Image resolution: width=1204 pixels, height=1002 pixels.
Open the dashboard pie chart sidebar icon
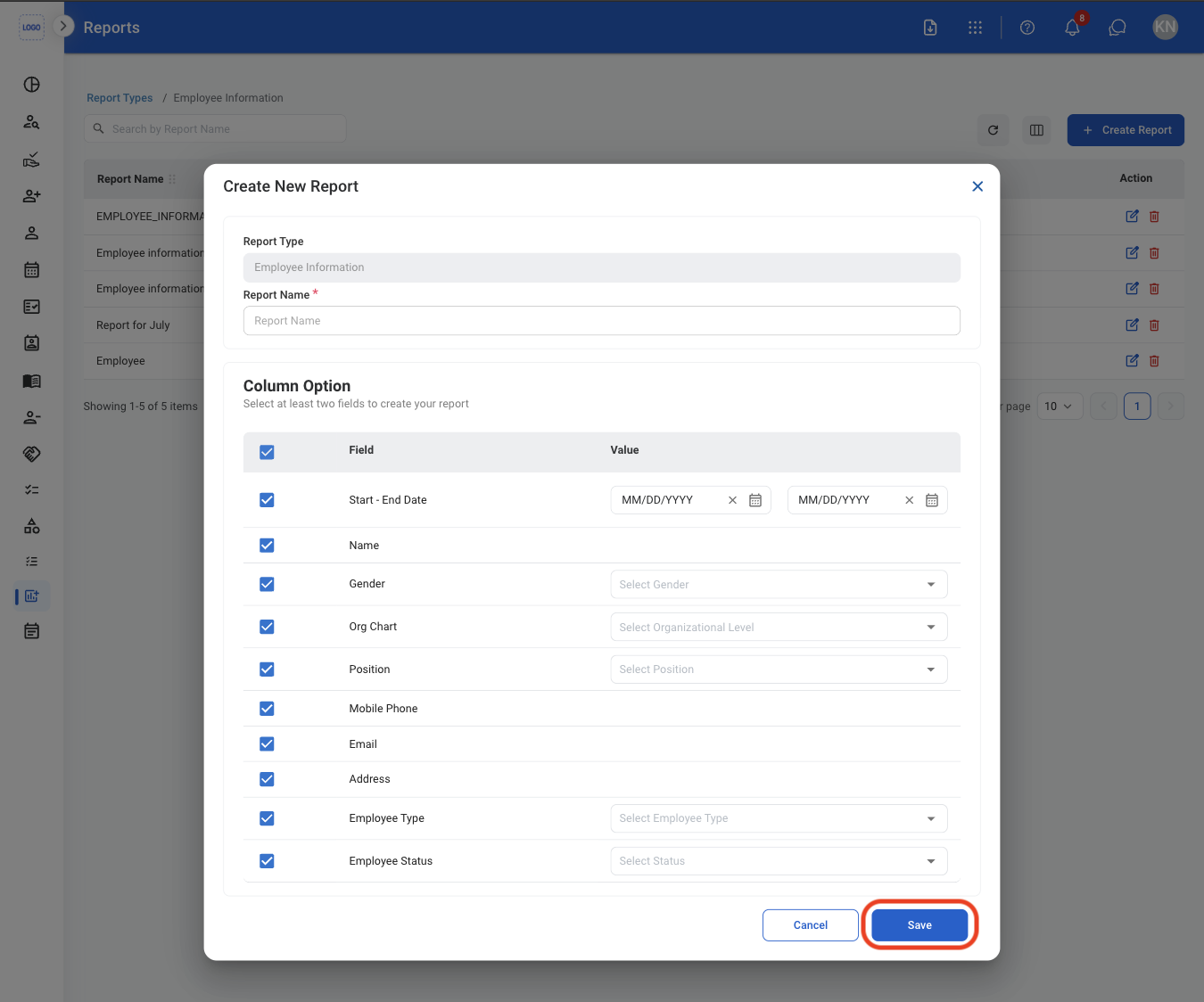[32, 85]
